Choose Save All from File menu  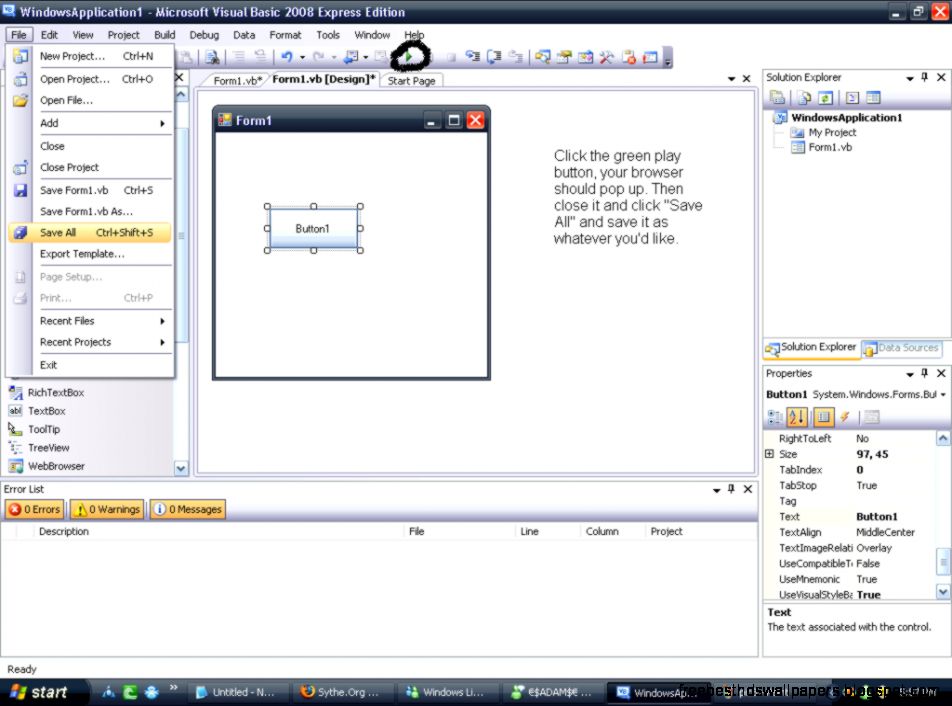click(x=90, y=233)
